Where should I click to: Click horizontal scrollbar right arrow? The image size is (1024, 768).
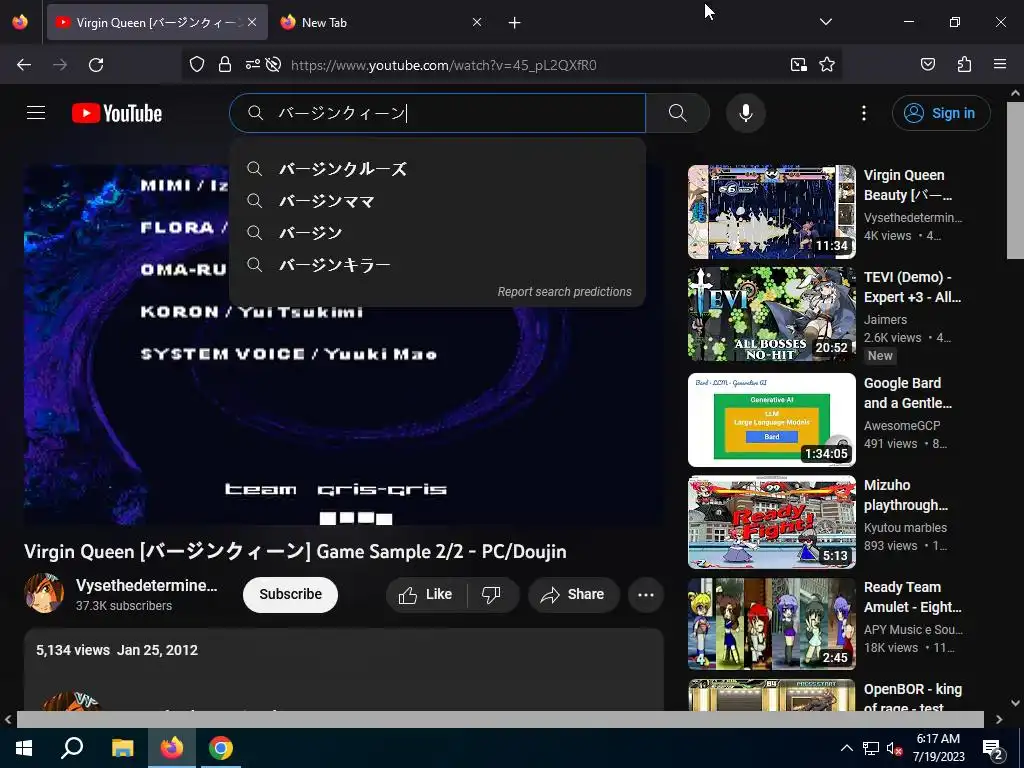pyautogui.click(x=999, y=719)
